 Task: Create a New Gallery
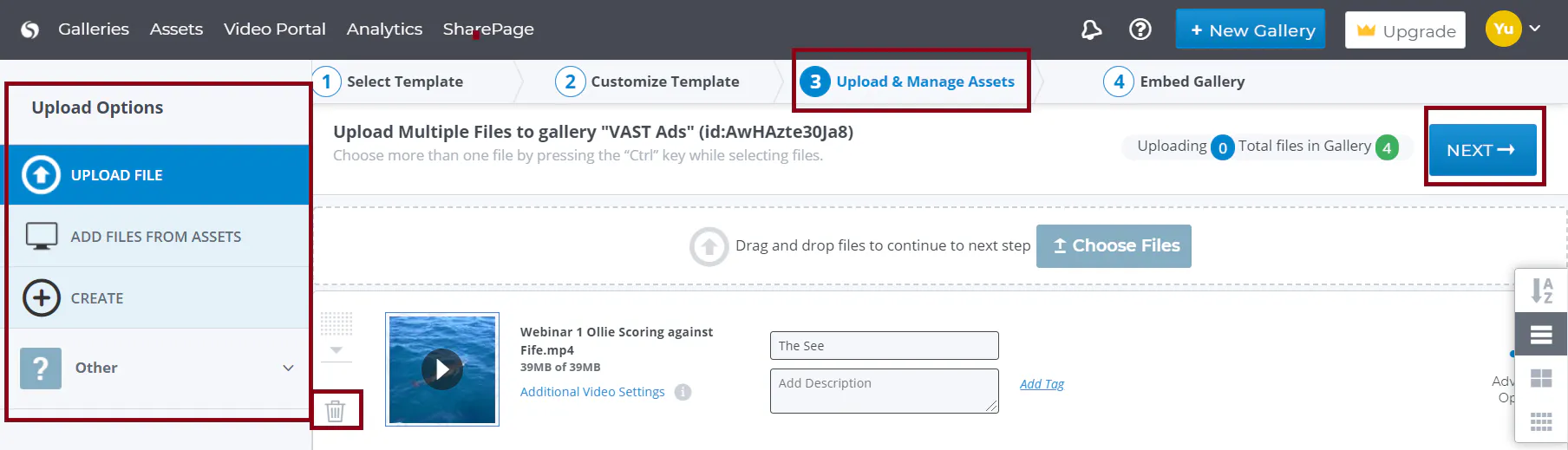(x=1251, y=29)
